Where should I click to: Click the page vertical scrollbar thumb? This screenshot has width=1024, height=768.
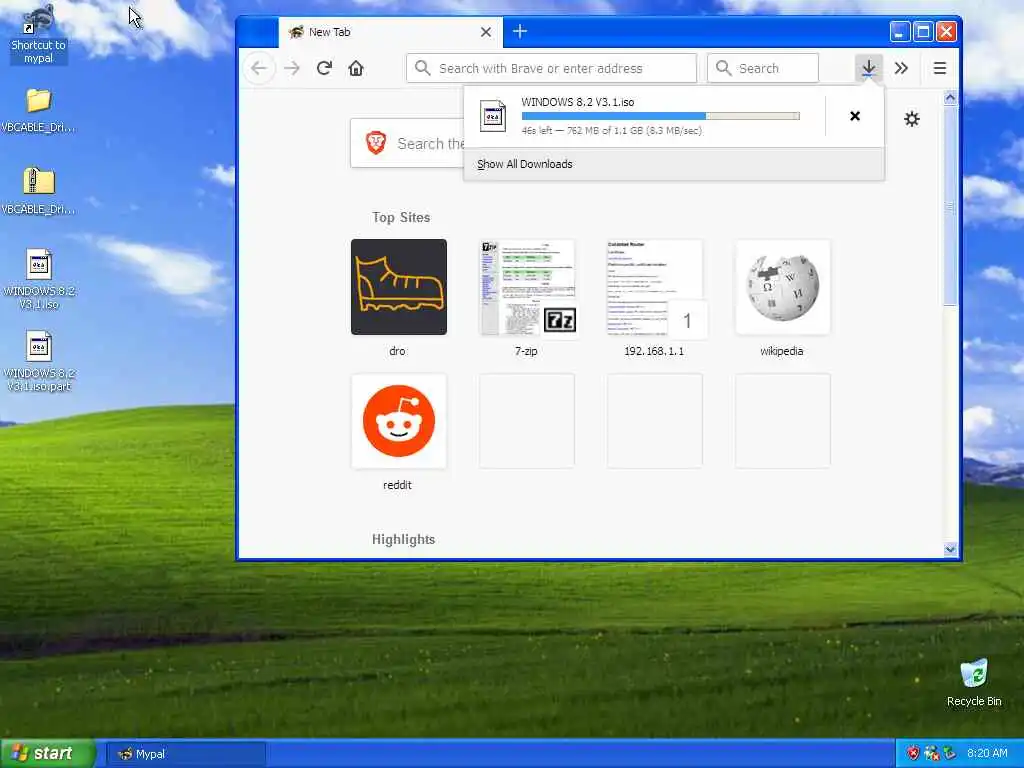(950, 206)
